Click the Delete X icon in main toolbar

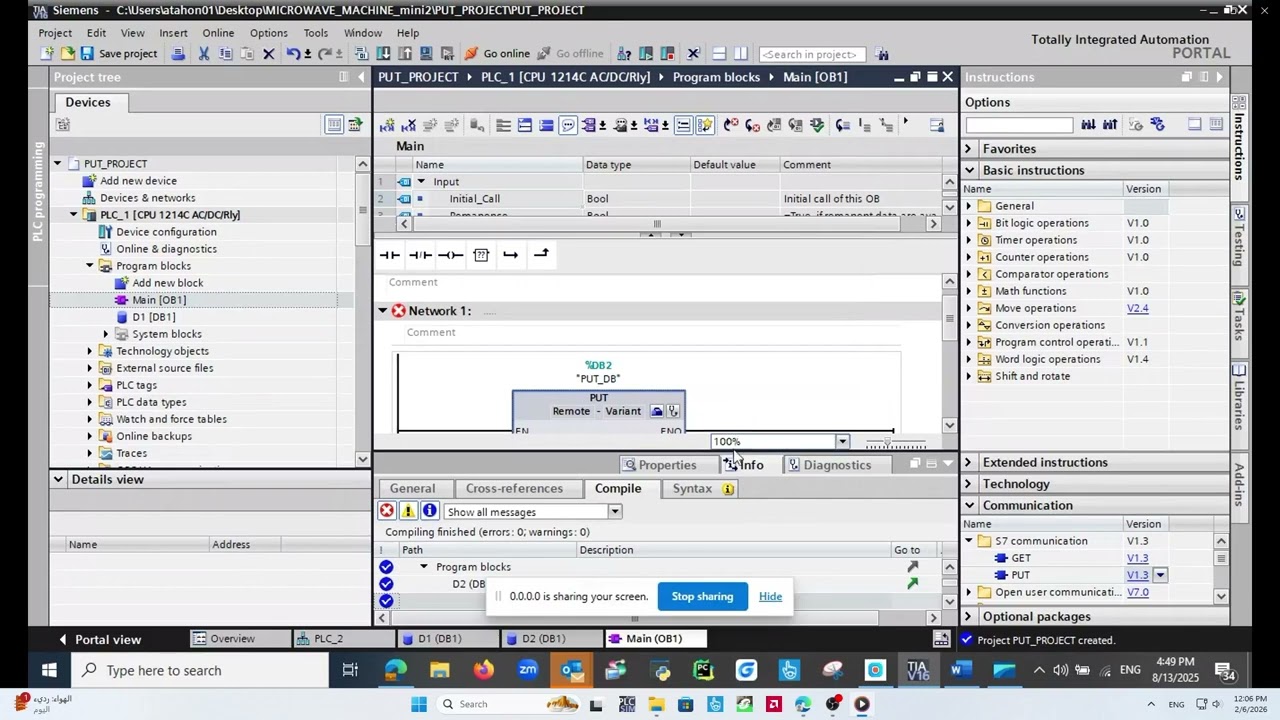(268, 53)
